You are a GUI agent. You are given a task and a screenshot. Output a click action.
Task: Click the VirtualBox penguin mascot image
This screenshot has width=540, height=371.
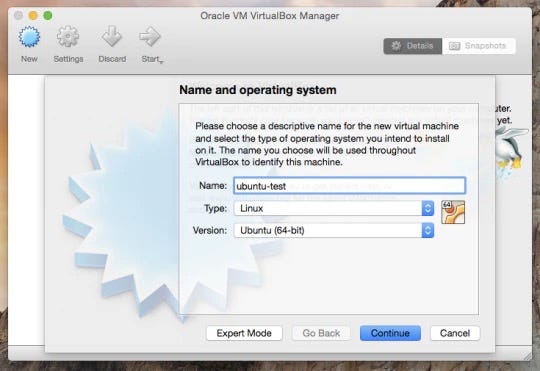511,152
